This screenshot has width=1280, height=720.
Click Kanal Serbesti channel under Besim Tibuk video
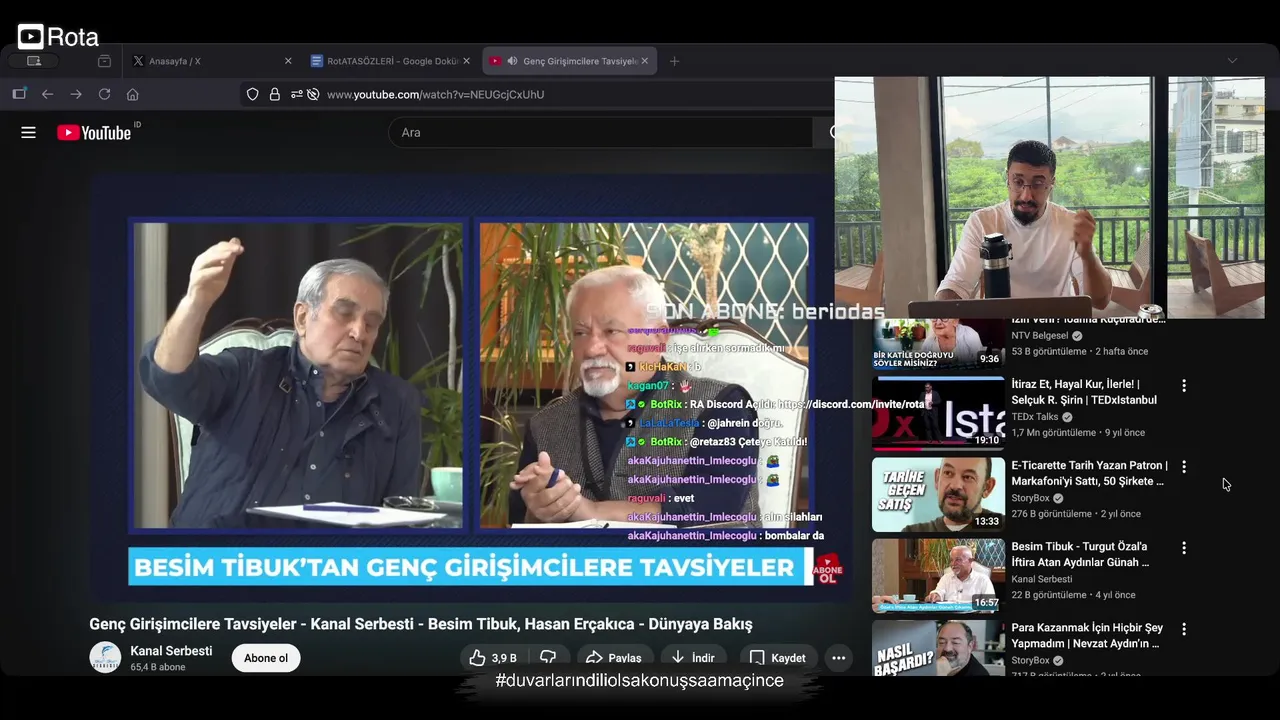(x=1041, y=579)
